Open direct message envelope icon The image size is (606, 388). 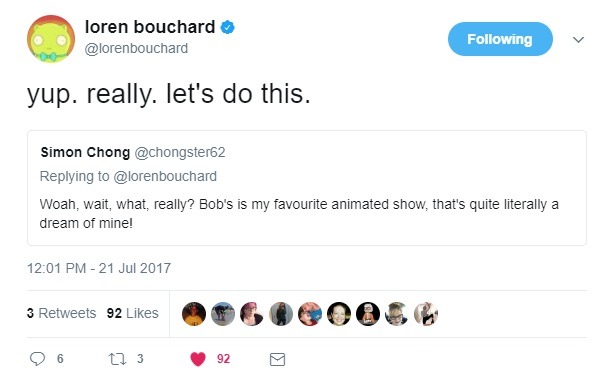[277, 359]
